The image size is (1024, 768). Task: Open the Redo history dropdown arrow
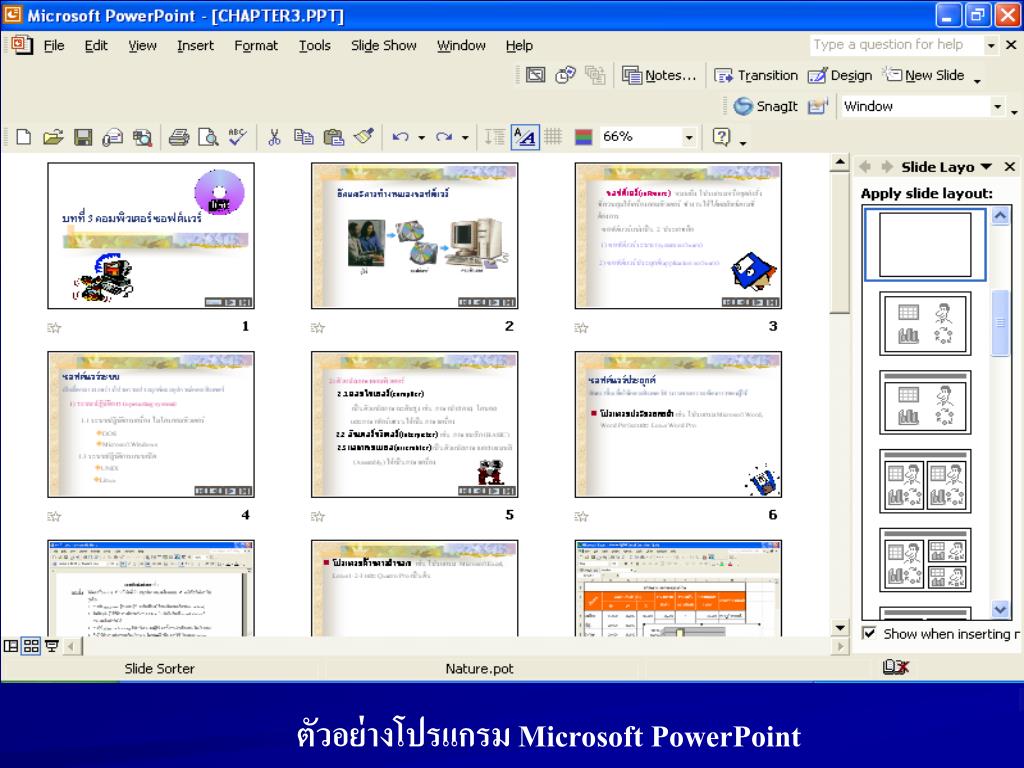pos(465,137)
